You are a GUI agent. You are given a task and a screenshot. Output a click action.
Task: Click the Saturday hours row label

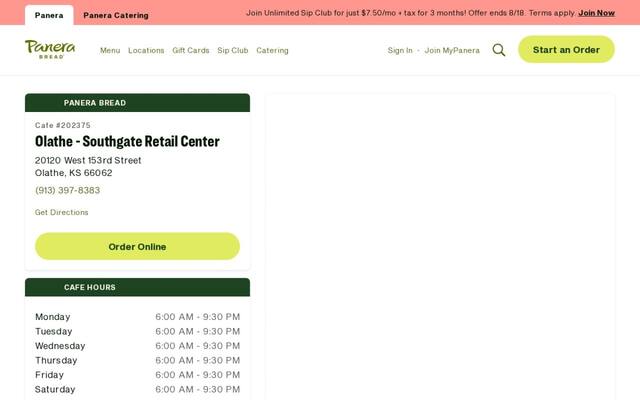55,389
